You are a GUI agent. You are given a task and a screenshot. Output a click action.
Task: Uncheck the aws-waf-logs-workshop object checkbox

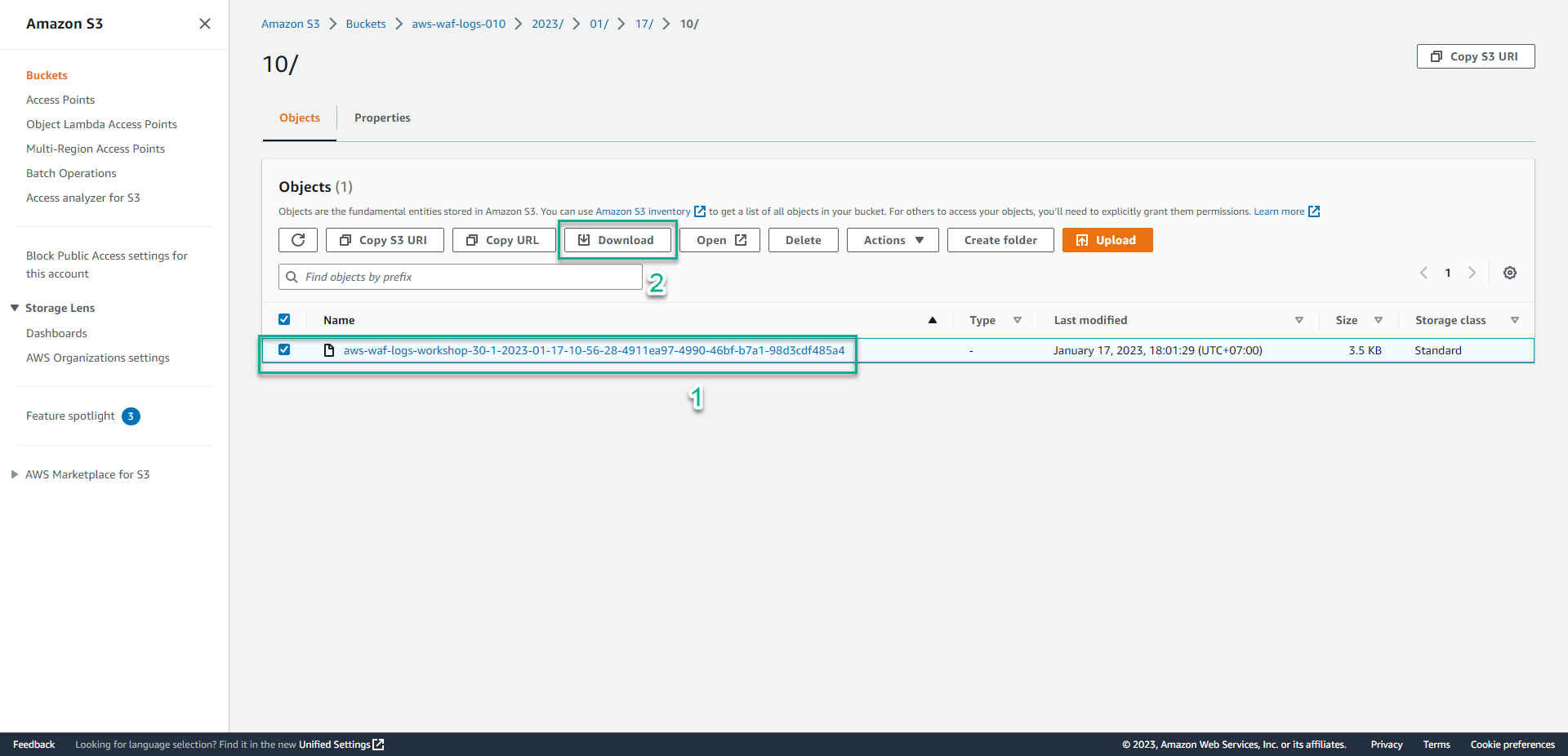(x=284, y=349)
